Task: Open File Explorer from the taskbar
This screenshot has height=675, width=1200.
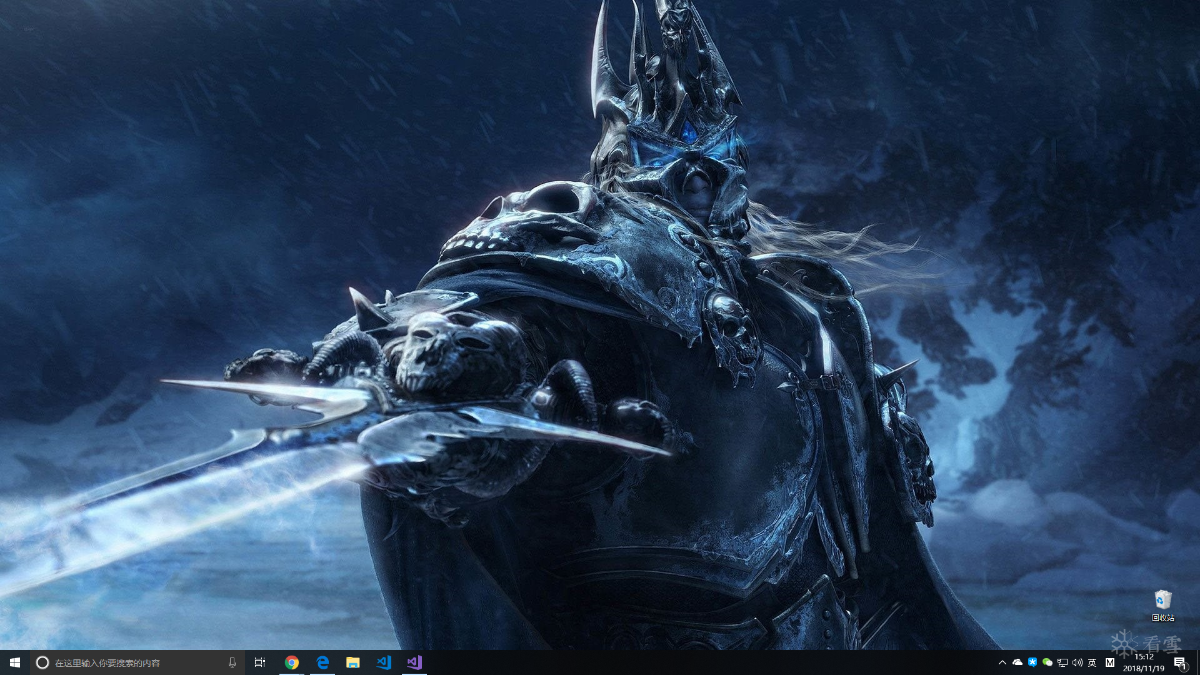Action: [353, 662]
